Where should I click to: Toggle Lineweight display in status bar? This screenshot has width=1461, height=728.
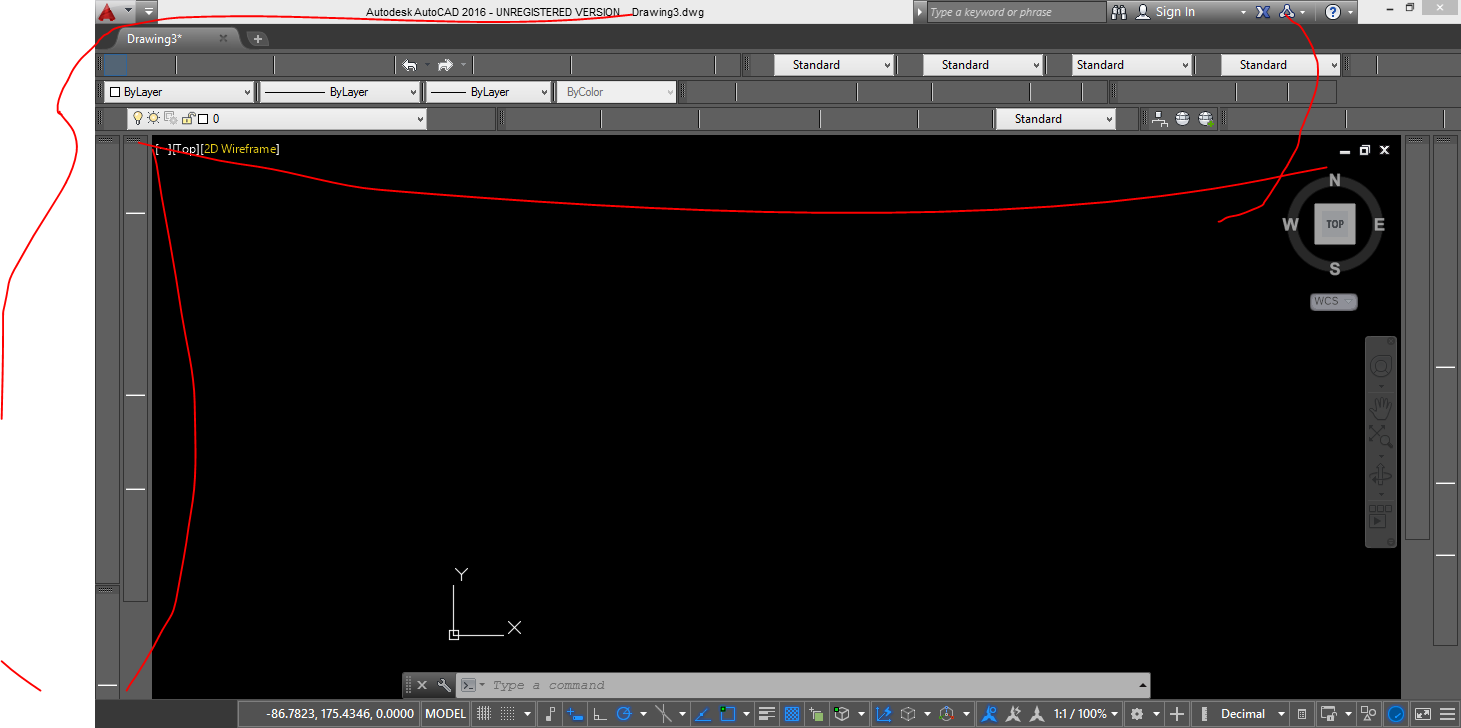[x=766, y=714]
